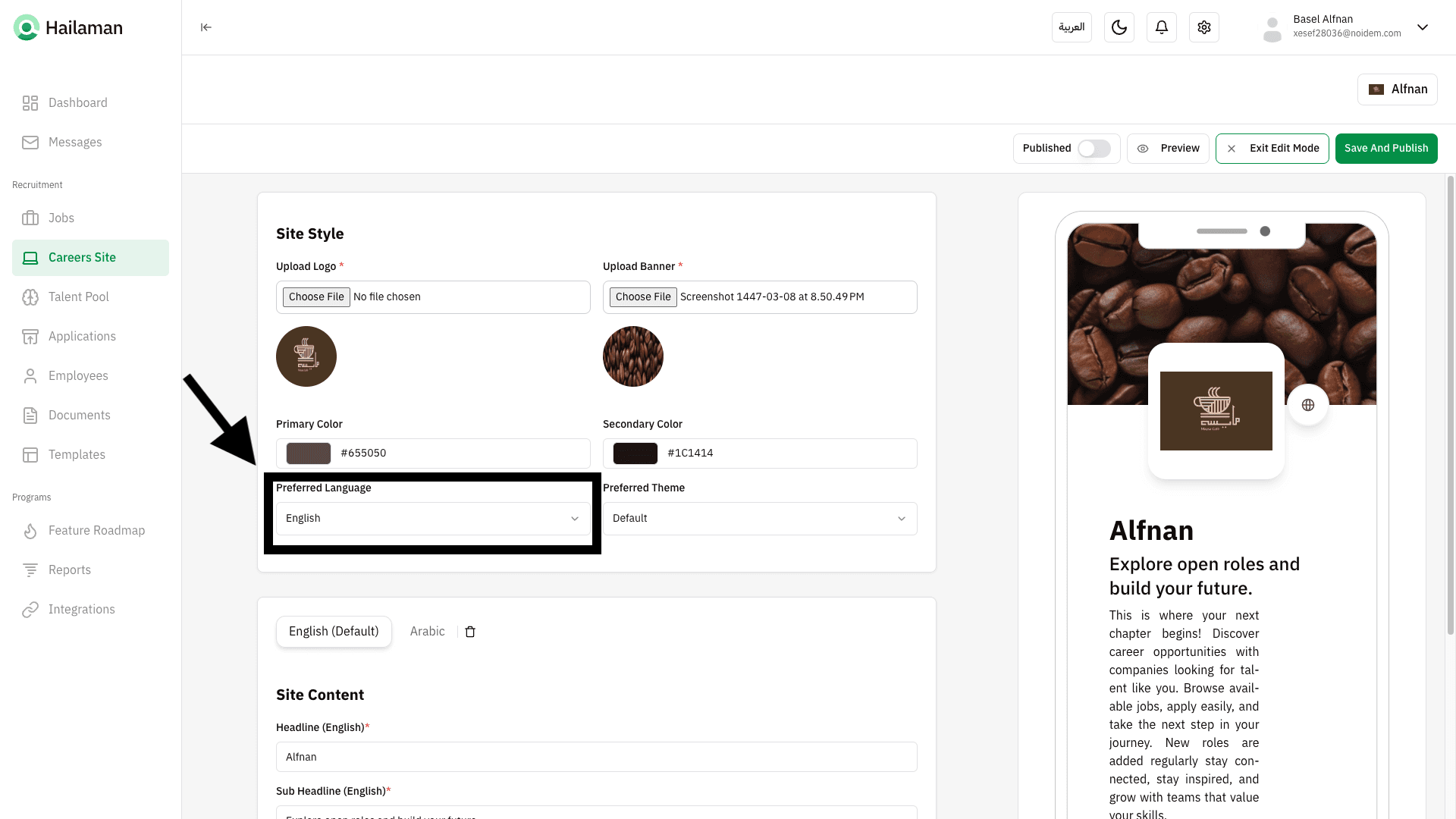
Task: Open Integrations in the sidebar
Action: [x=81, y=610]
